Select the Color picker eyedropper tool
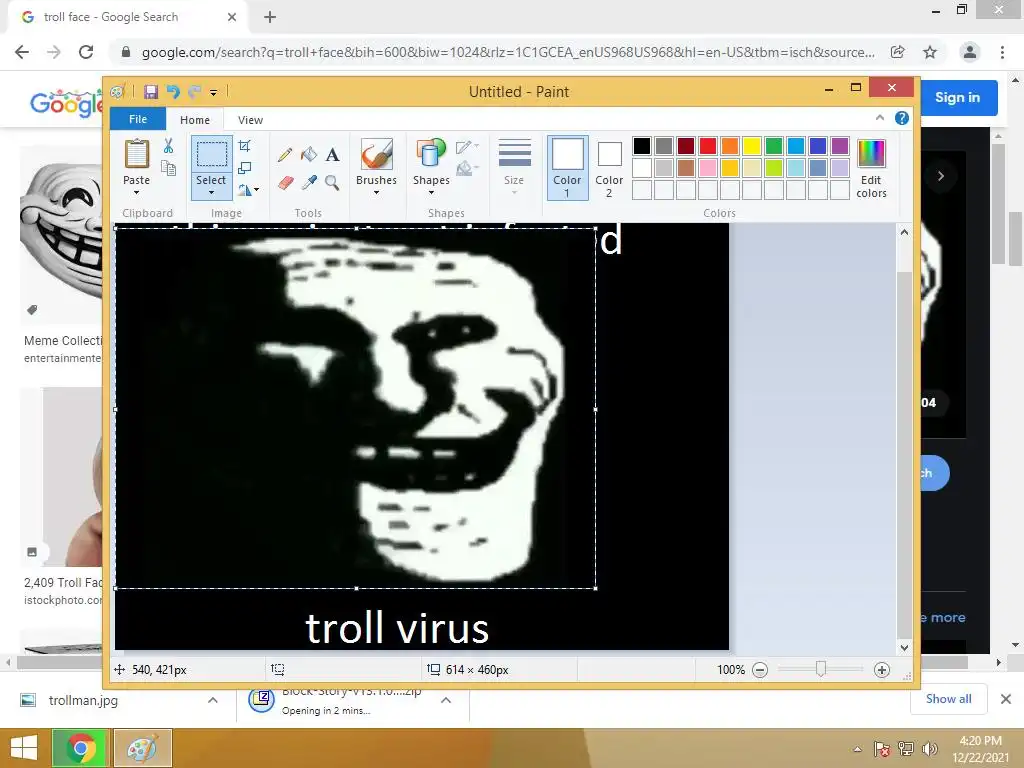1024x768 pixels. (309, 182)
